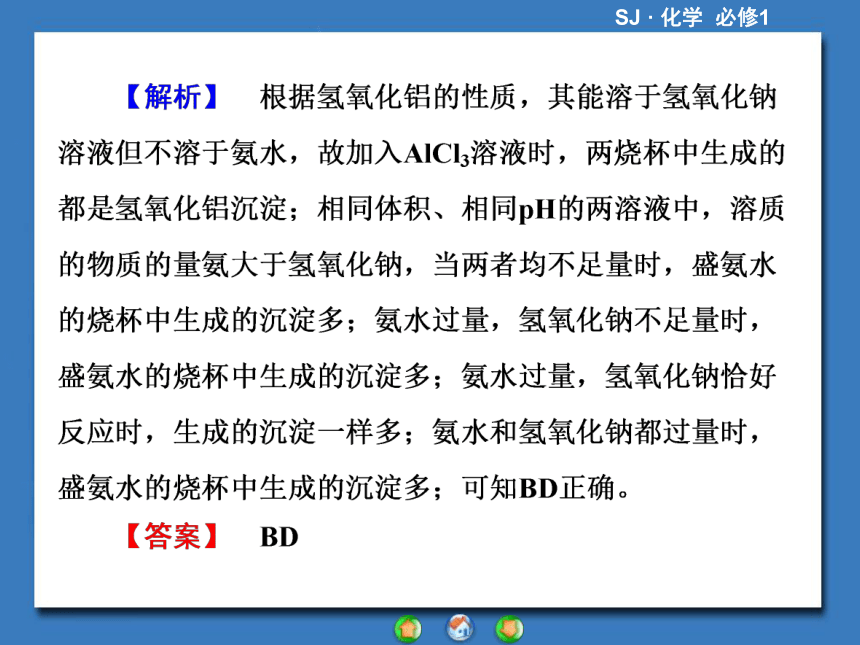Image resolution: width=860 pixels, height=645 pixels.
Task: Click the answer text BD after 【答案】
Action: (279, 537)
